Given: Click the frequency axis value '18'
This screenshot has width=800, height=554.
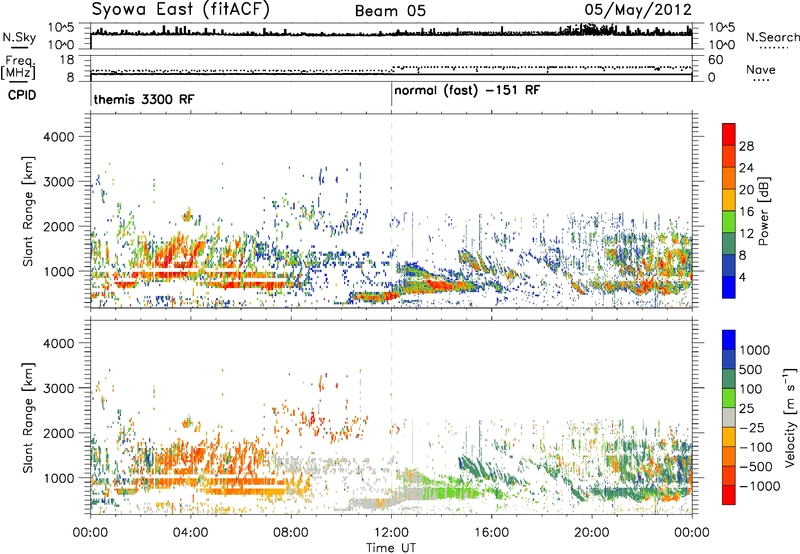Looking at the screenshot, I should (66, 60).
